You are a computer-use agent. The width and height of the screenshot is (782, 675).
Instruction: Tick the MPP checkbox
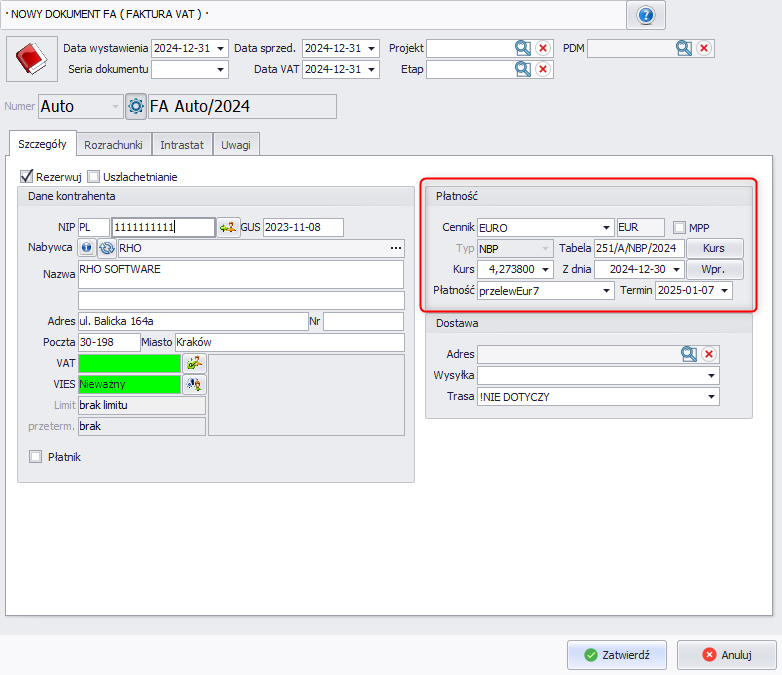pyautogui.click(x=680, y=227)
